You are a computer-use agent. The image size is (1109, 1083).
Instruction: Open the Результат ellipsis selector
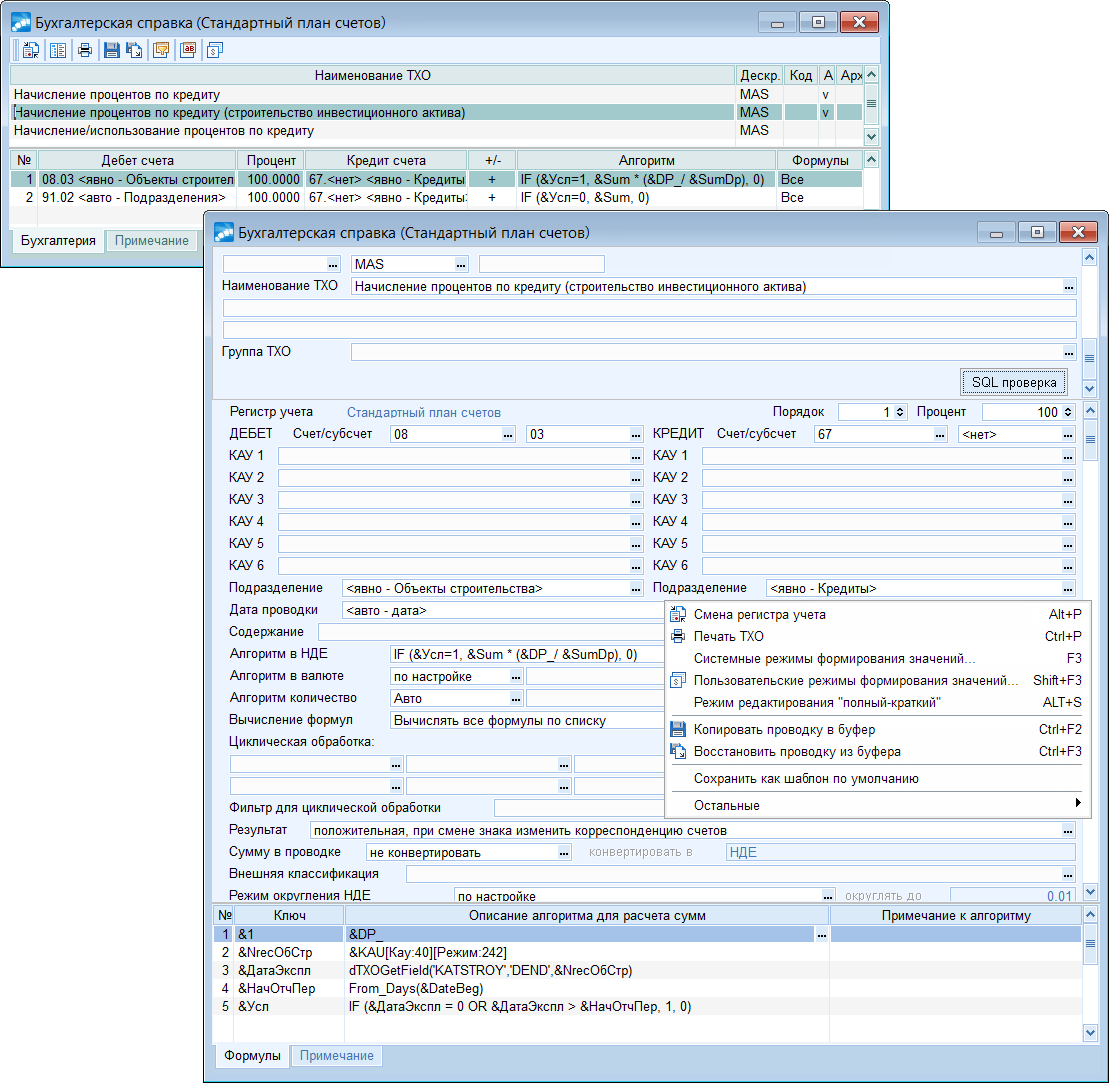pyautogui.click(x=1068, y=831)
